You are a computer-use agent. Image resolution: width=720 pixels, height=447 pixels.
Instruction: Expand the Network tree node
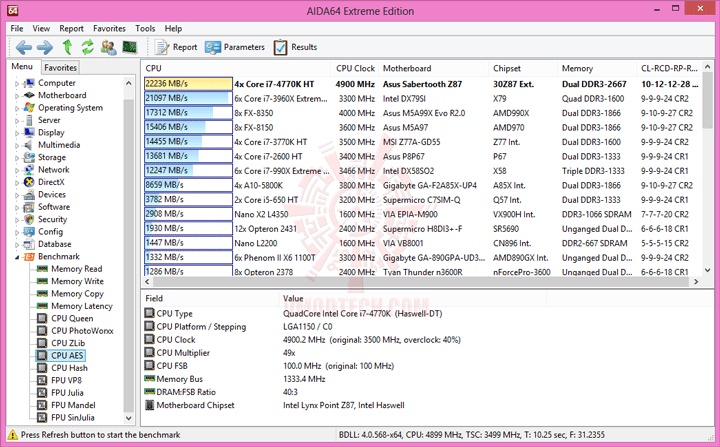click(x=17, y=170)
